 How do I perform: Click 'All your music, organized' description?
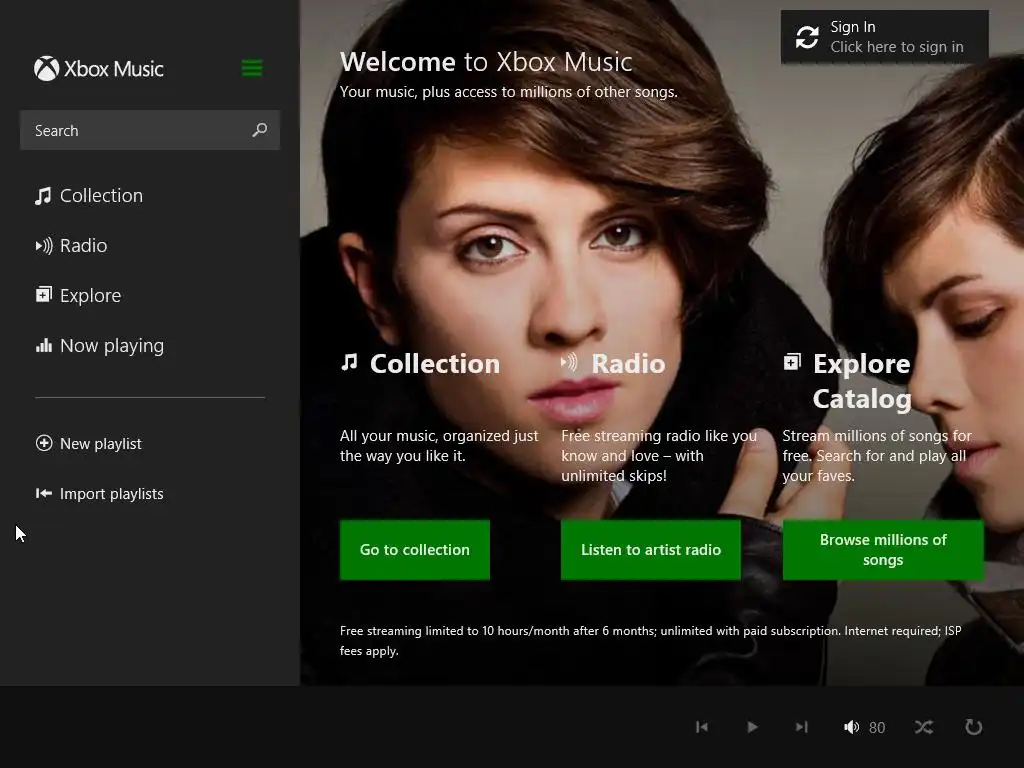click(x=439, y=445)
